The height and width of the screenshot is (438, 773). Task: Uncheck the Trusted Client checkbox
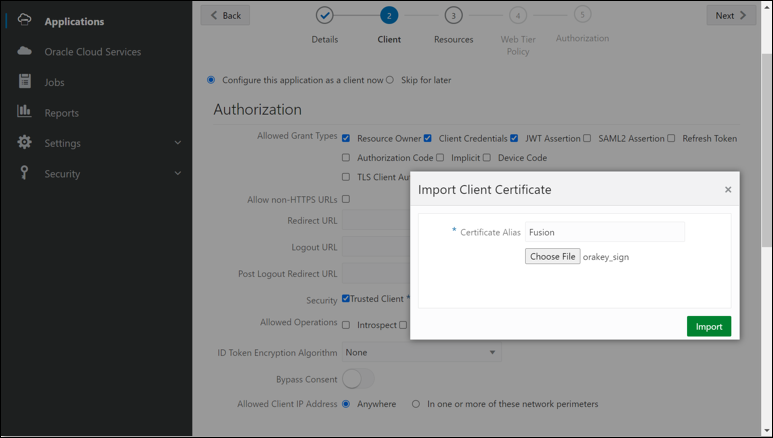click(x=346, y=298)
